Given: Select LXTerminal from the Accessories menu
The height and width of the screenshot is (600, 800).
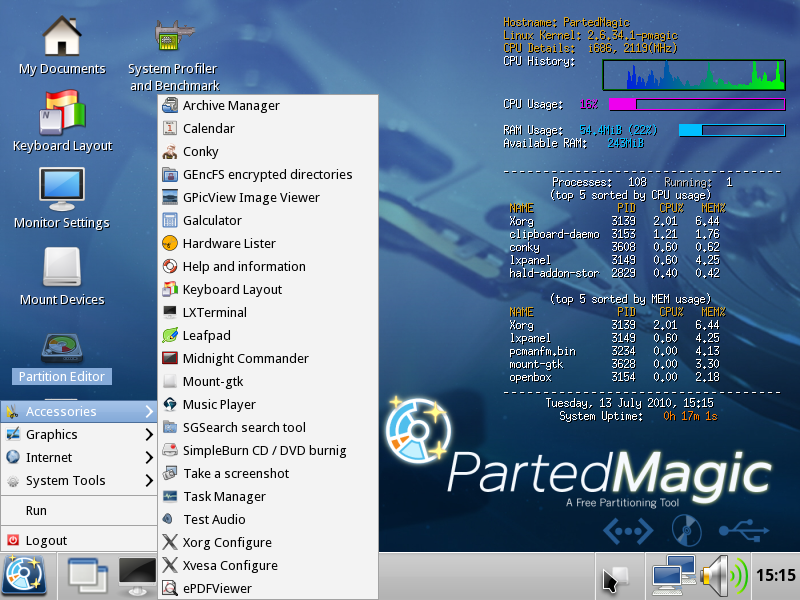Looking at the screenshot, I should coord(214,312).
